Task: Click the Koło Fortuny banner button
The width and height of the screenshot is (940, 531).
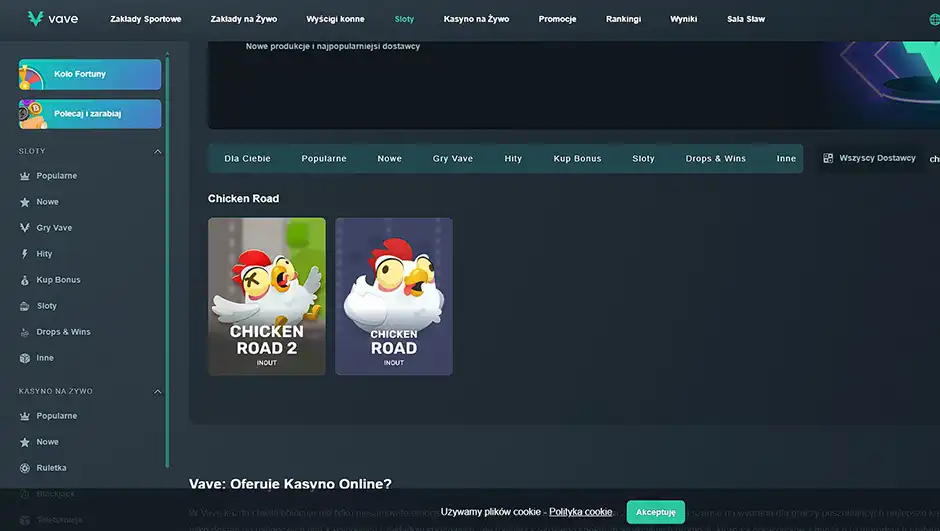Action: (90, 74)
